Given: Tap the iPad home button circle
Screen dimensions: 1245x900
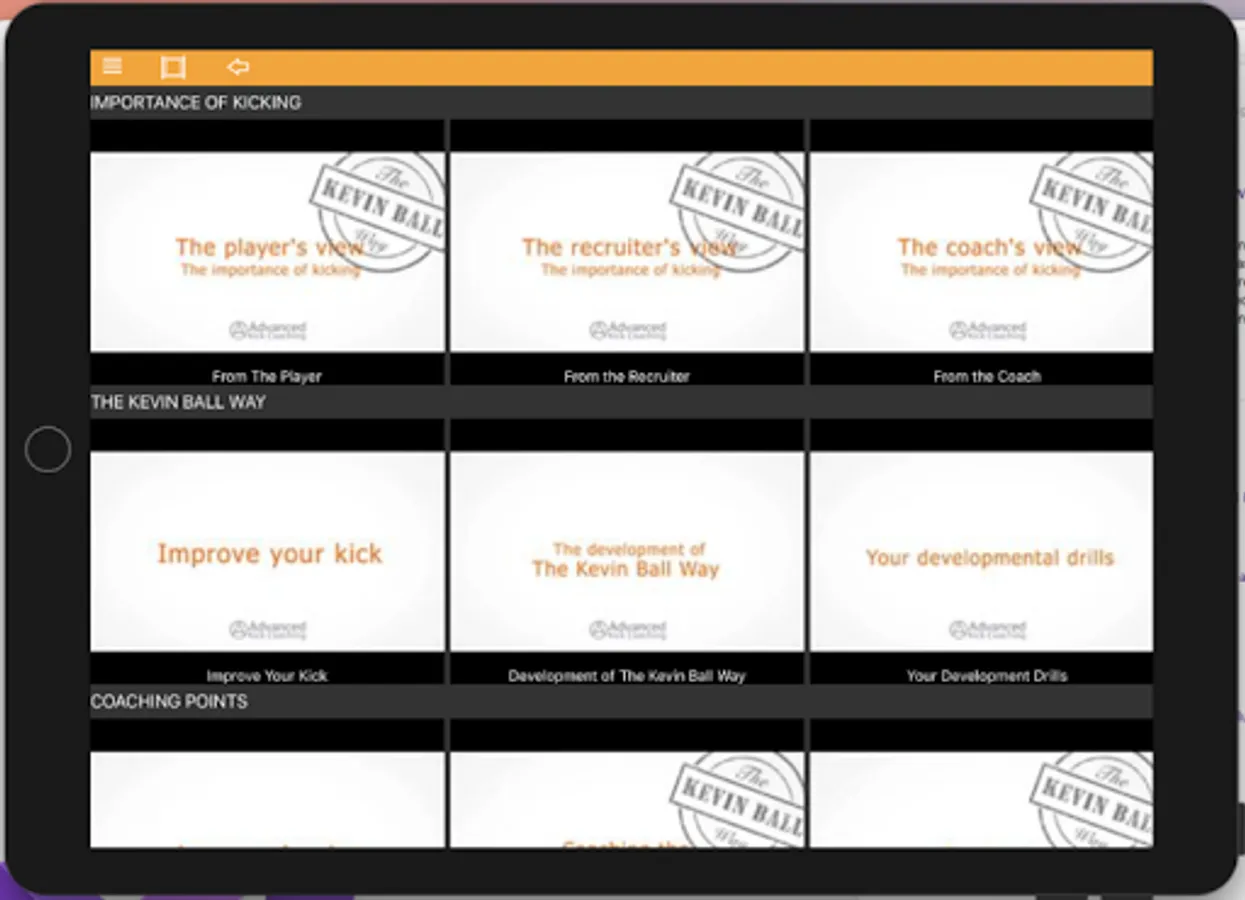Looking at the screenshot, I should click(48, 450).
